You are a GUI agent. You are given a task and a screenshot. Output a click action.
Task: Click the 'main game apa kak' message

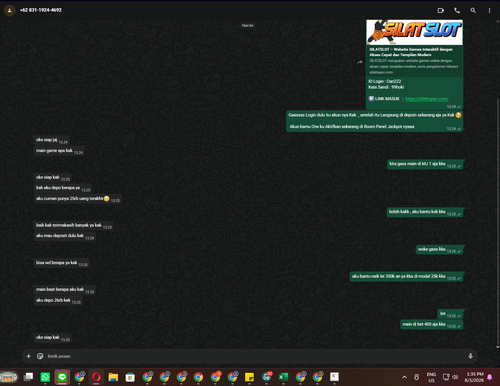[59, 151]
